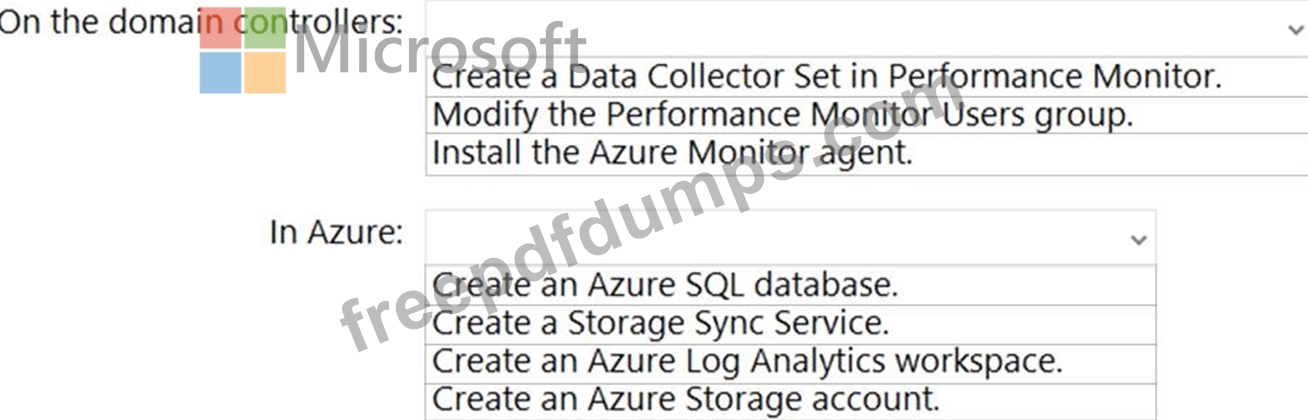This screenshot has height=420, width=1308.
Task: Click the On the domain controllers label
Action: pyautogui.click(x=200, y=22)
